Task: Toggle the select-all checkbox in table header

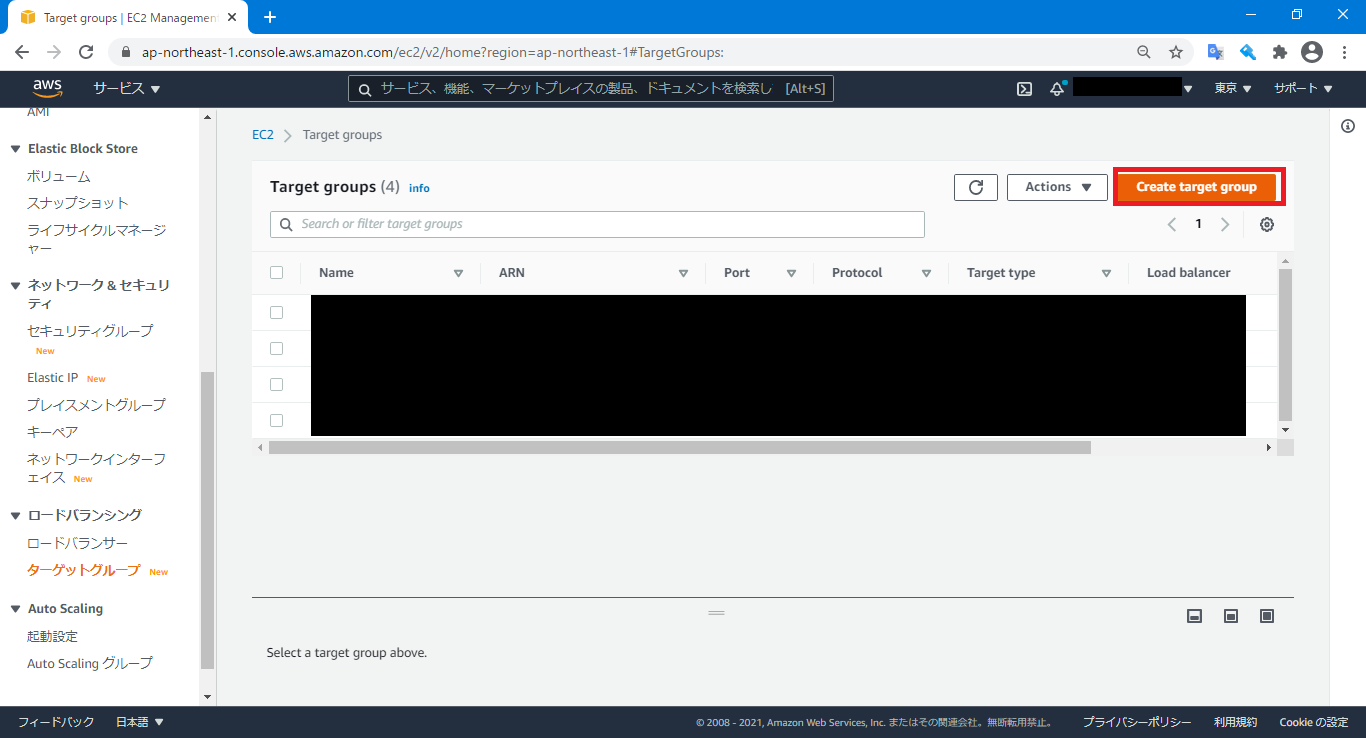Action: coord(277,272)
